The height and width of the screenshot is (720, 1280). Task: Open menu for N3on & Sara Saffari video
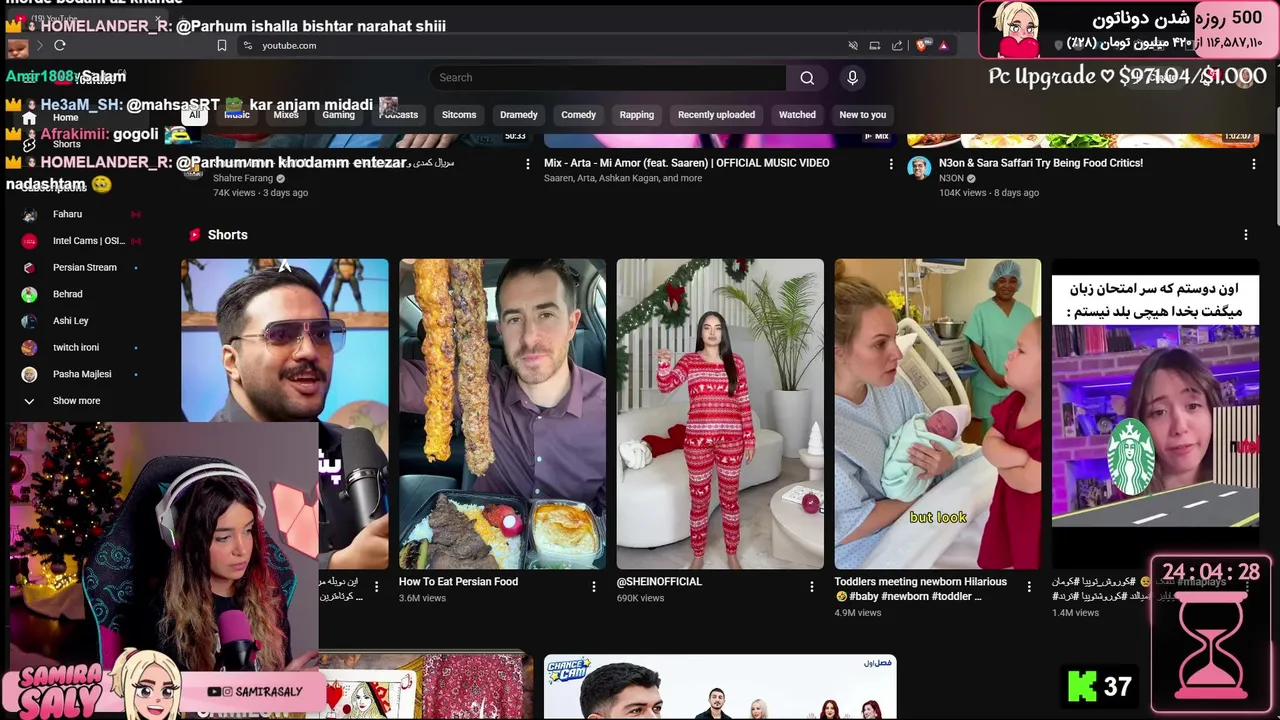point(1253,164)
